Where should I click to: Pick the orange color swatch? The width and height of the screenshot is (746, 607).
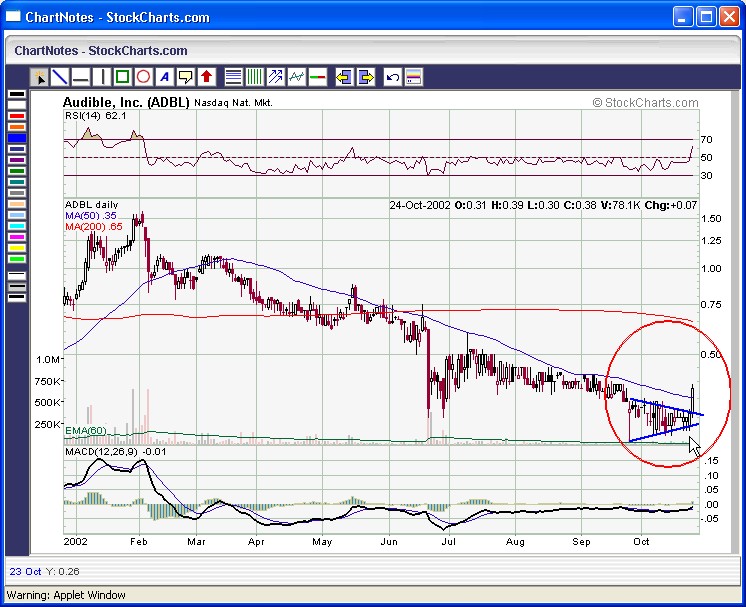pos(17,127)
